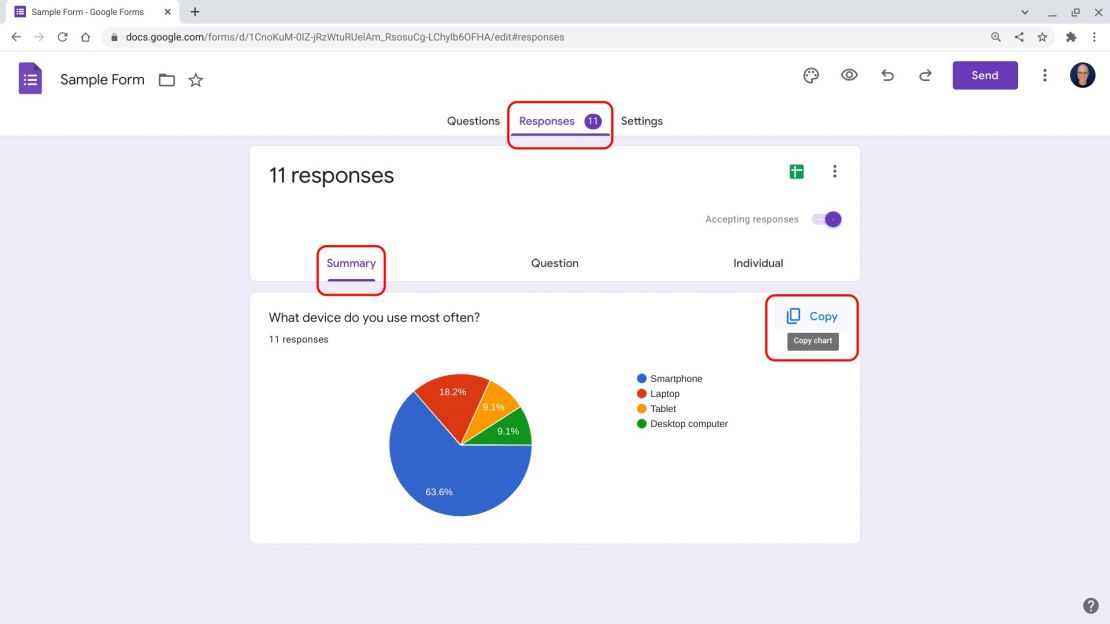Disable the Accepting responses toggle
The width and height of the screenshot is (1110, 624).
[829, 218]
